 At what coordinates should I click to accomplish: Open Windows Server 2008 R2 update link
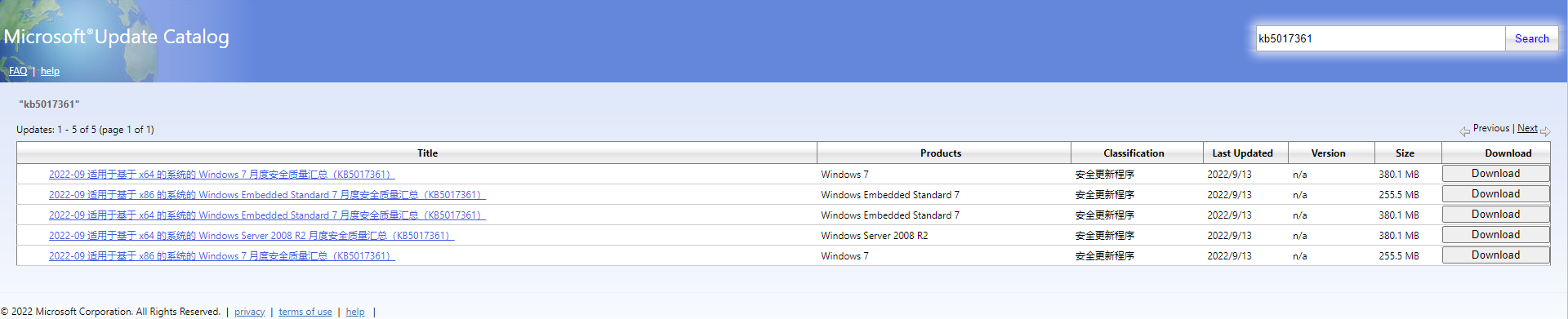[x=252, y=236]
